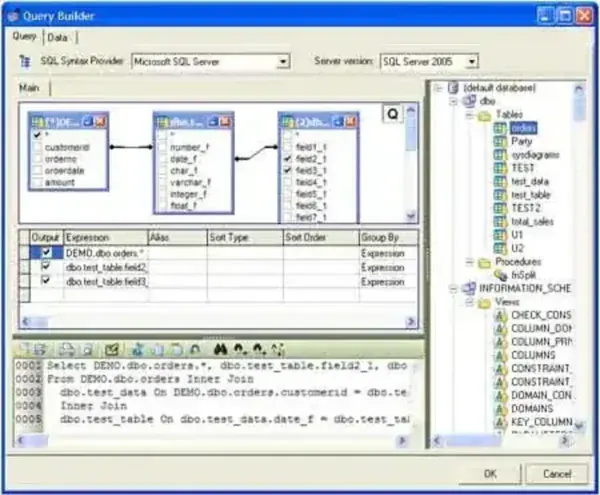This screenshot has height=495, width=600.
Task: Open the Server version dropdown
Action: 472,62
